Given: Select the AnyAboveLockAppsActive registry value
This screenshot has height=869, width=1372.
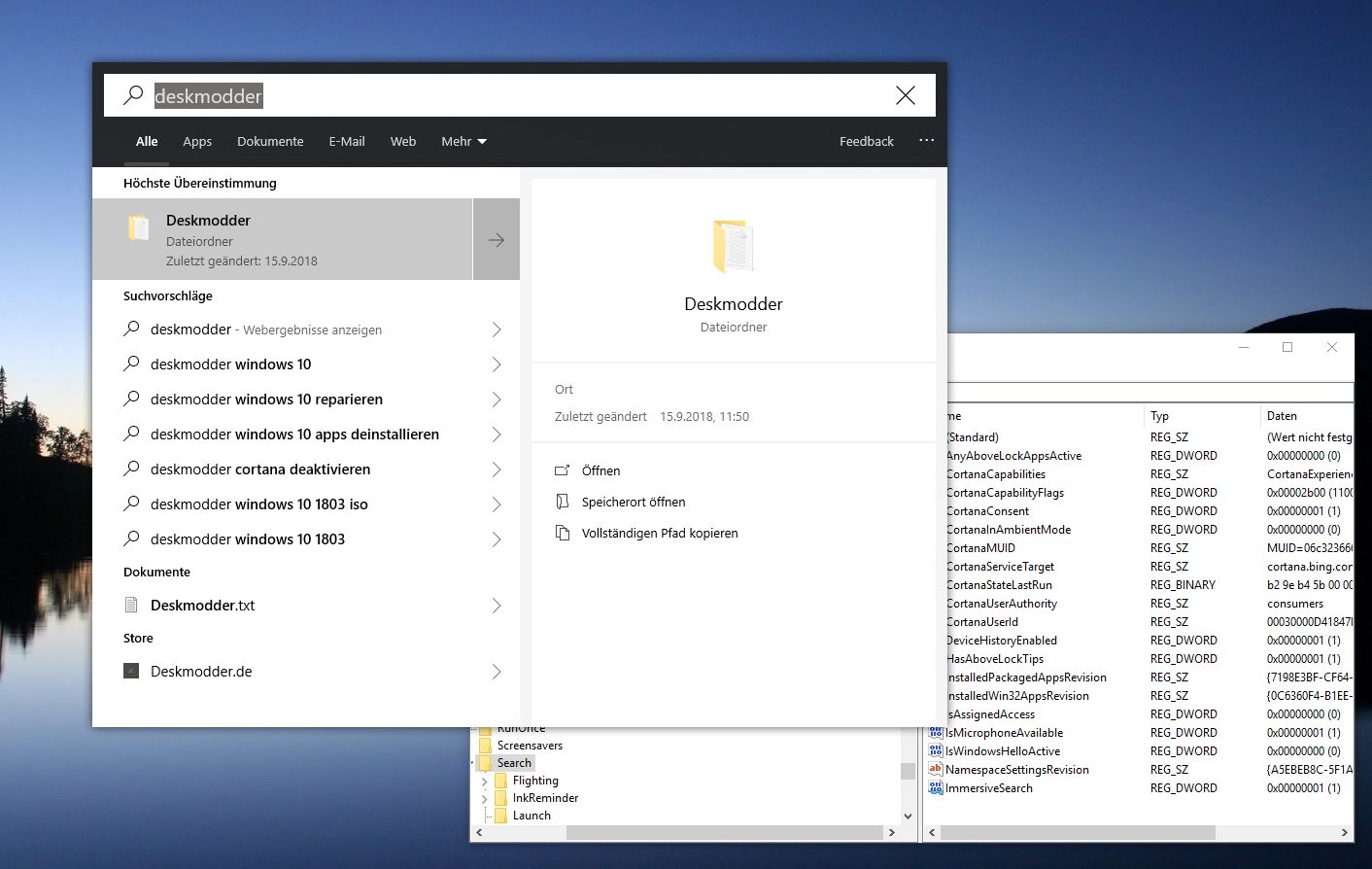Looking at the screenshot, I should [x=1013, y=456].
